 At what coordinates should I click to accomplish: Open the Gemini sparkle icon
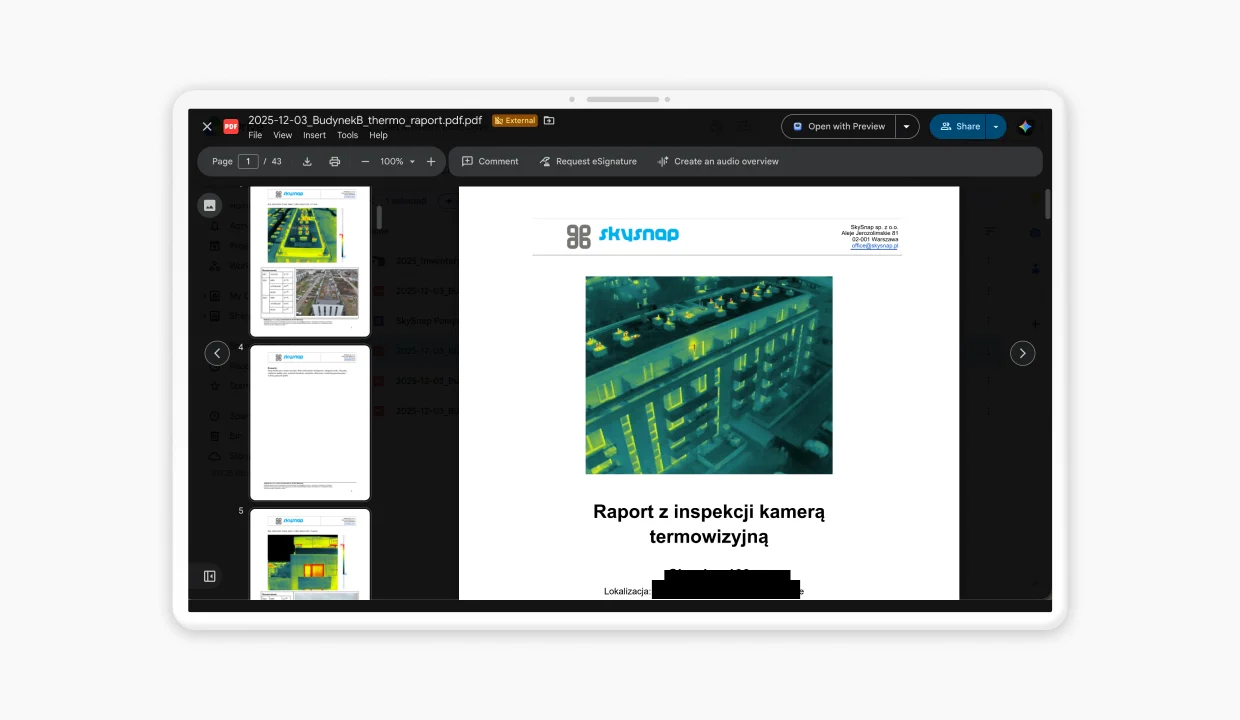pos(1025,127)
